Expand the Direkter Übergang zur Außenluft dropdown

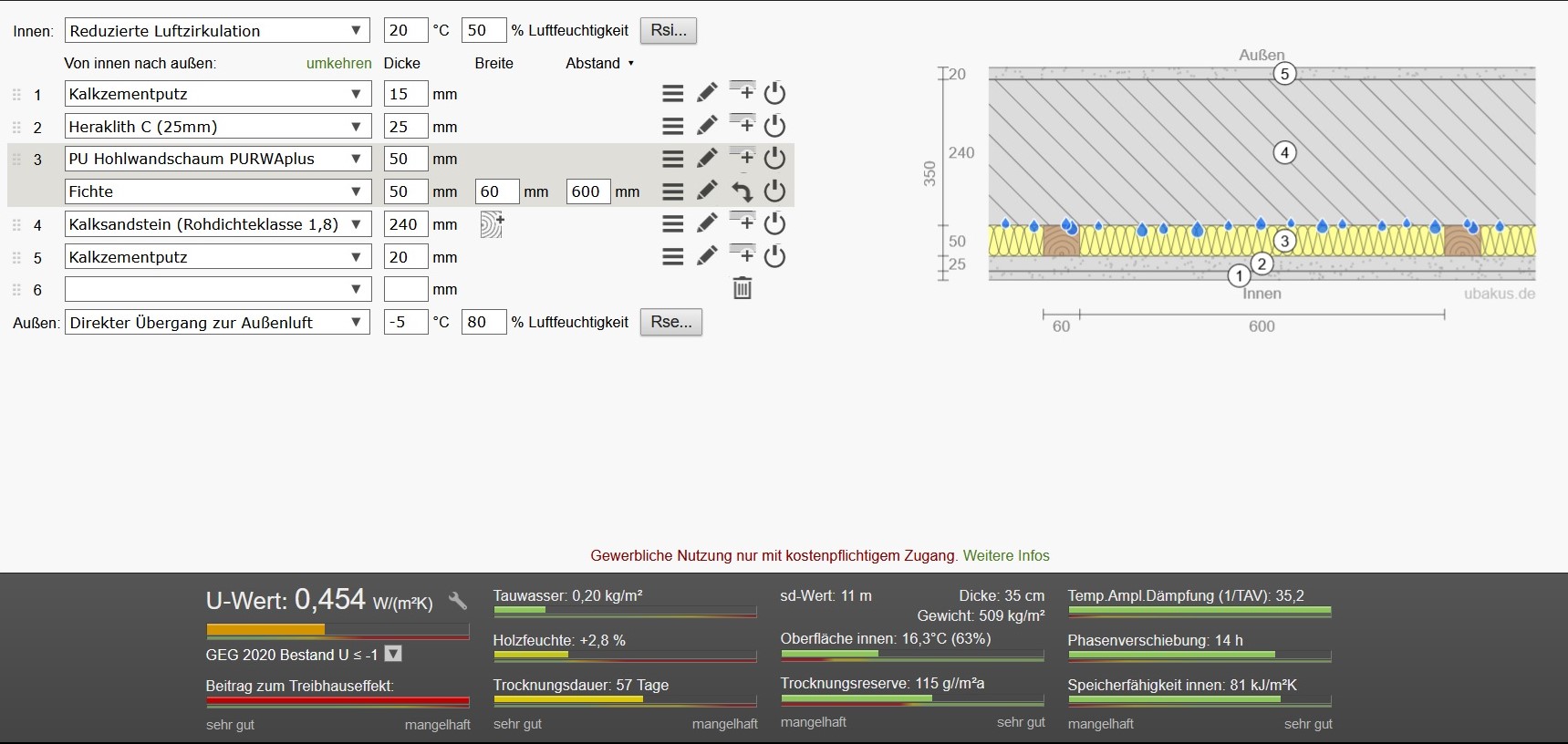tap(217, 323)
